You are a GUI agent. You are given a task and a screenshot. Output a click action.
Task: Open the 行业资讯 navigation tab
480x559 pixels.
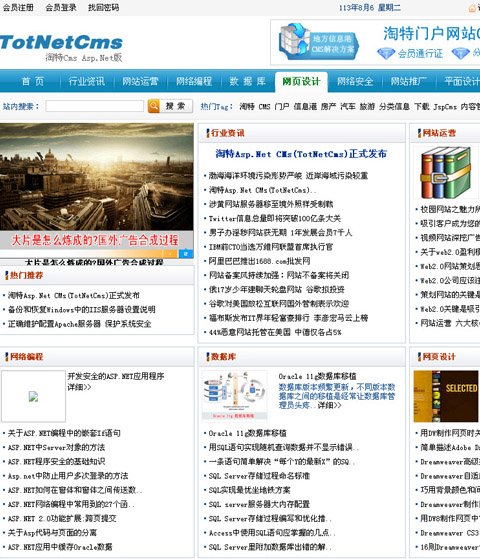coord(87,81)
